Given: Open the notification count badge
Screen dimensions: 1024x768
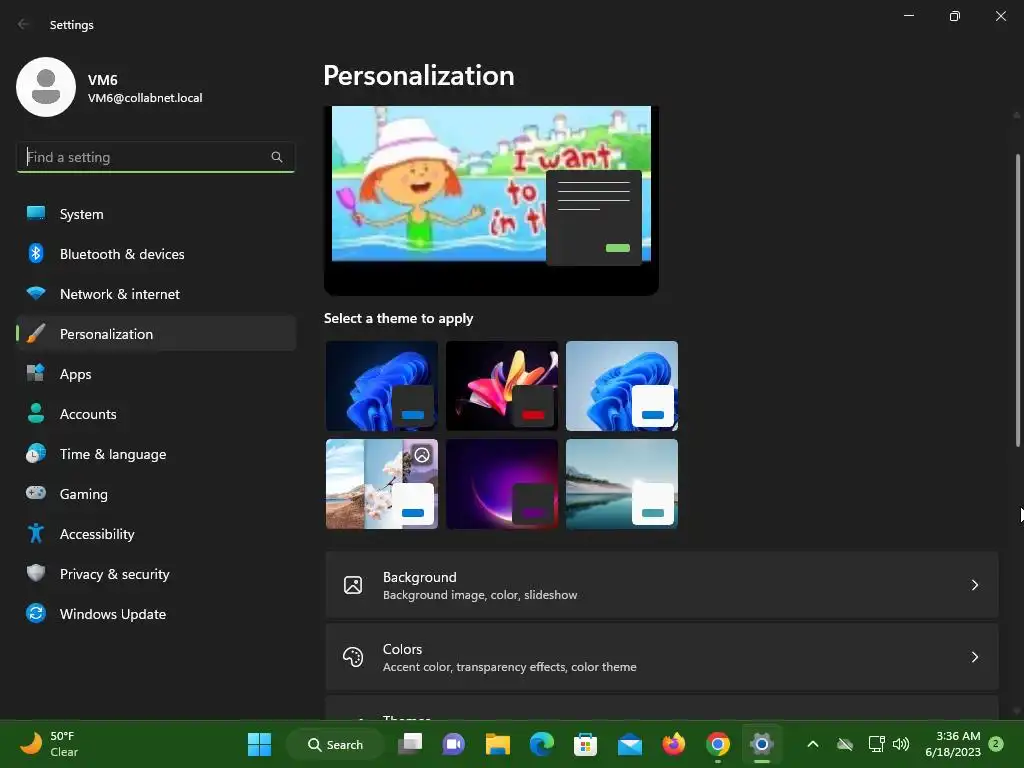Looking at the screenshot, I should click(996, 744).
